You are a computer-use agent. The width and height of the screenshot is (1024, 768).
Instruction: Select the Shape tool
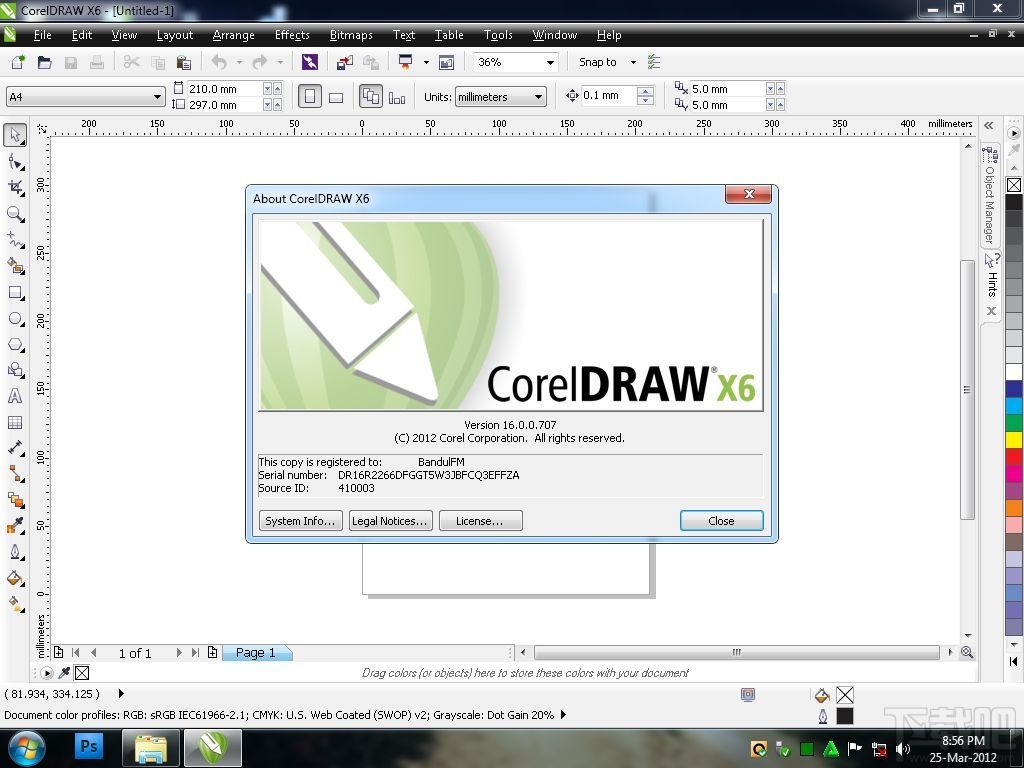coord(14,162)
